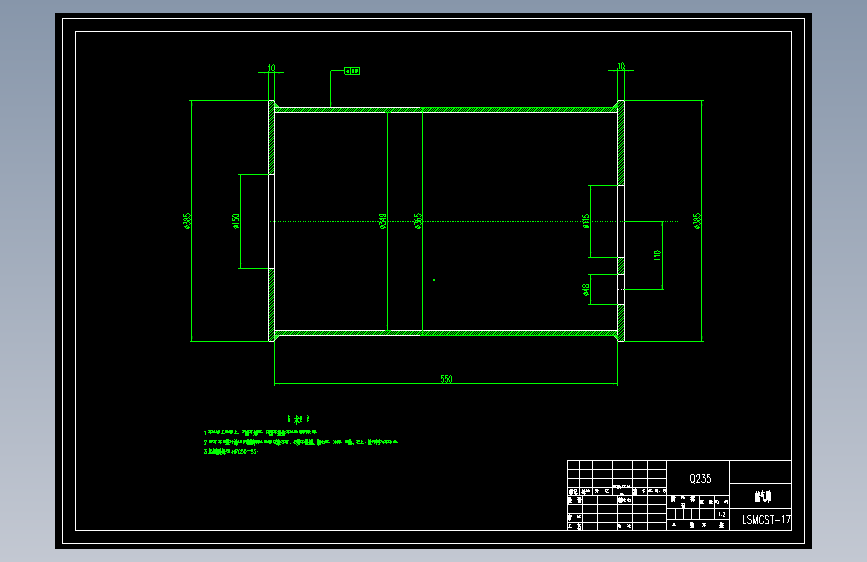Select the right ø385 flange dimension

point(697,221)
